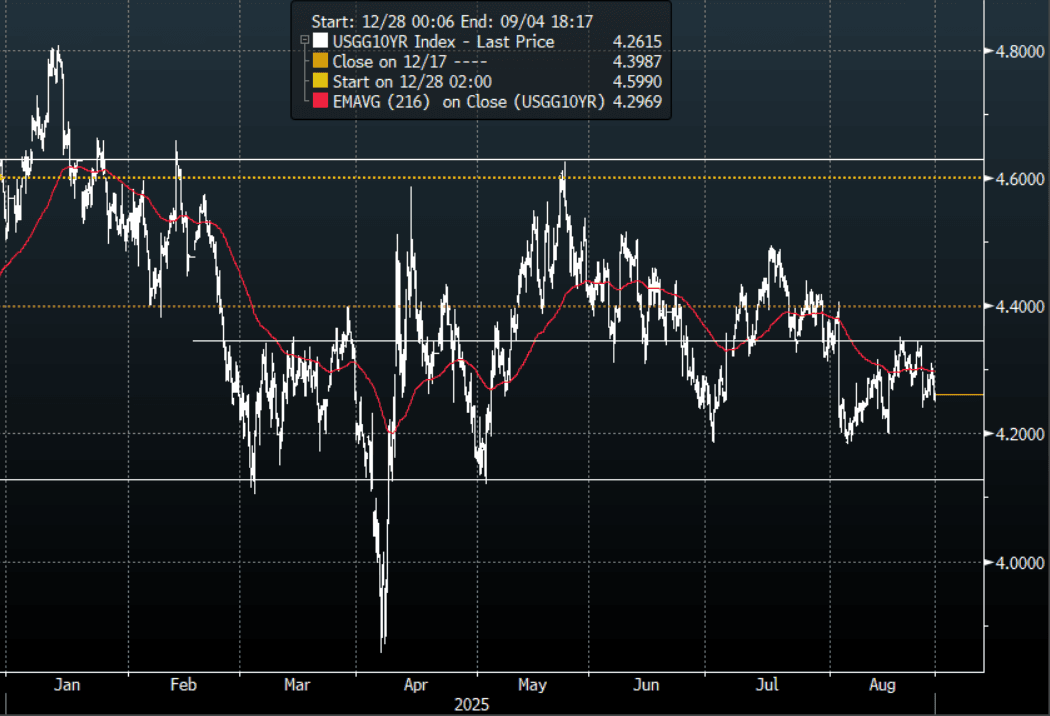Viewport: 1050px width, 716px height.
Task: Click the 4.2000 y-axis label
Action: (x=1019, y=434)
